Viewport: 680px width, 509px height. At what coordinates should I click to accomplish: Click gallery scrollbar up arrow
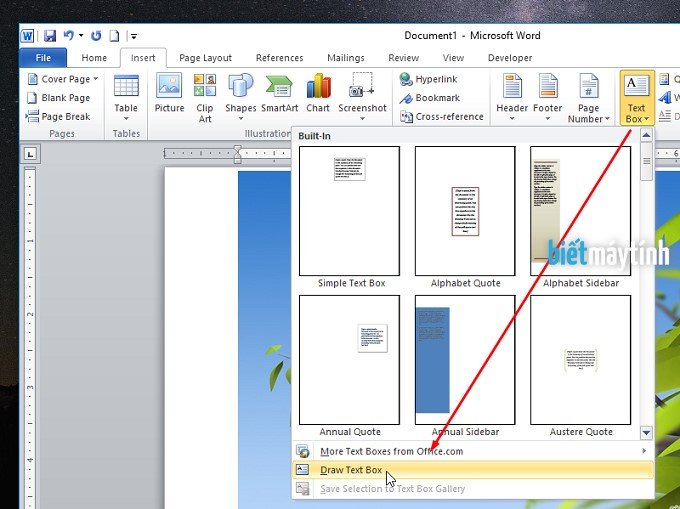tap(646, 135)
